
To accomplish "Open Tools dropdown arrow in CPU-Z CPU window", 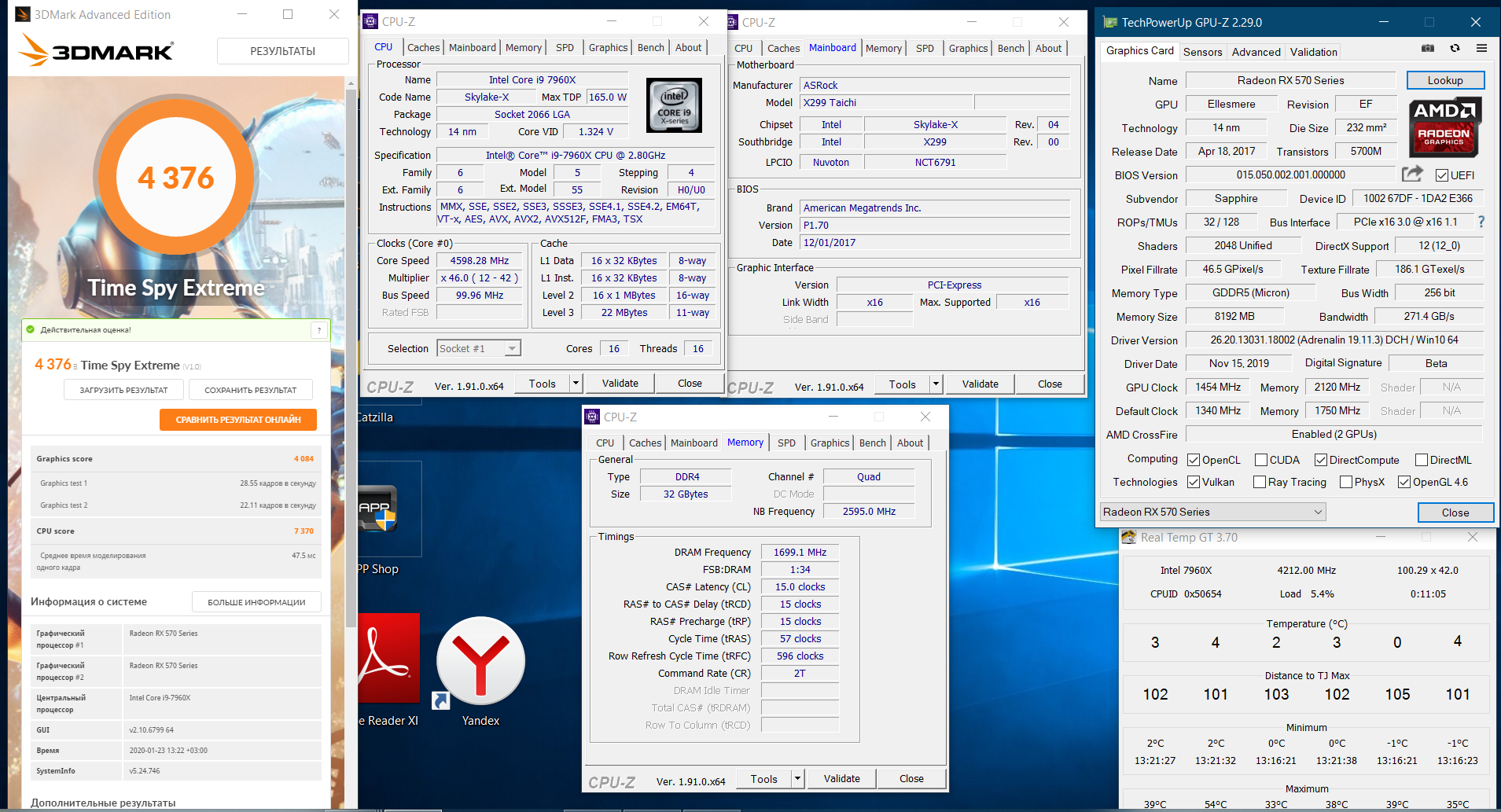I will pyautogui.click(x=576, y=384).
